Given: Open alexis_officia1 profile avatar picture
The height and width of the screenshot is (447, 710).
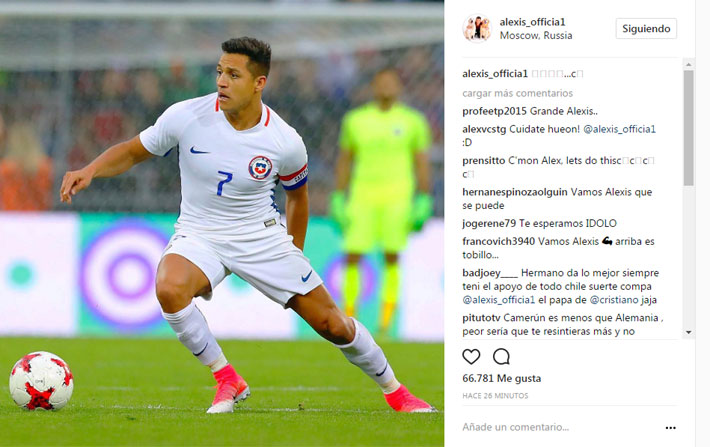Looking at the screenshot, I should [x=477, y=28].
